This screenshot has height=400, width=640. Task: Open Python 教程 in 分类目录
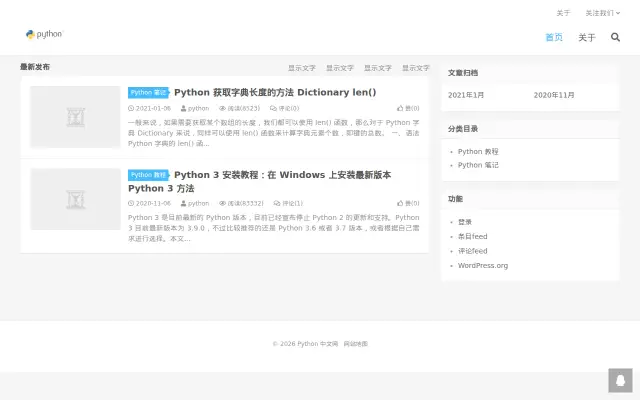(x=478, y=151)
